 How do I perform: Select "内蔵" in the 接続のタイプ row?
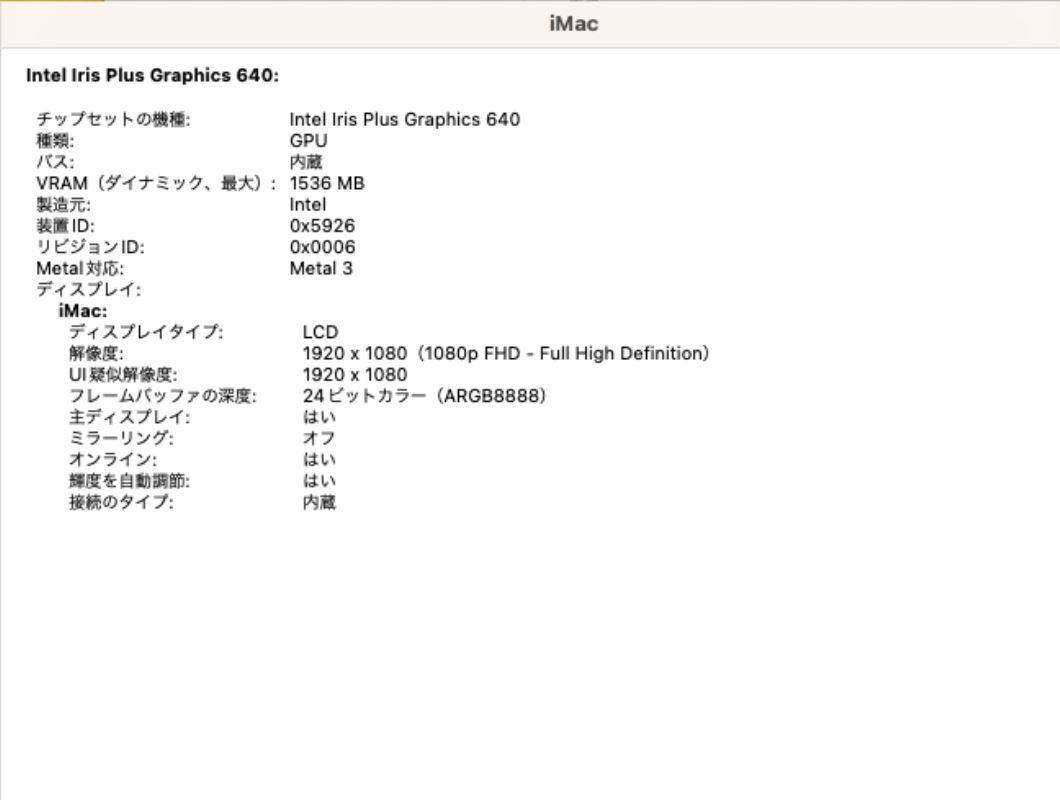coord(319,503)
